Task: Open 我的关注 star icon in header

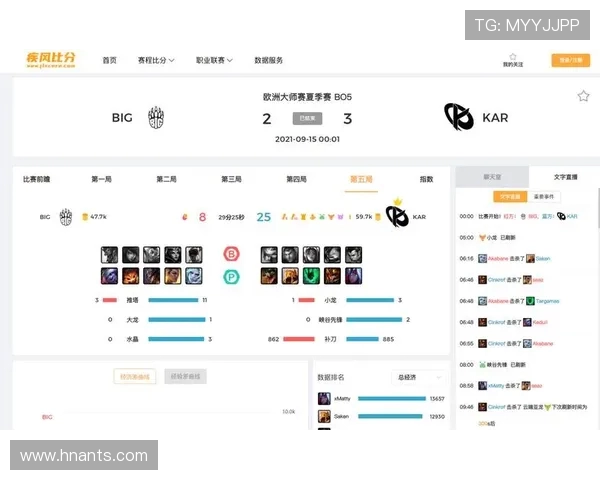Action: pyautogui.click(x=513, y=57)
